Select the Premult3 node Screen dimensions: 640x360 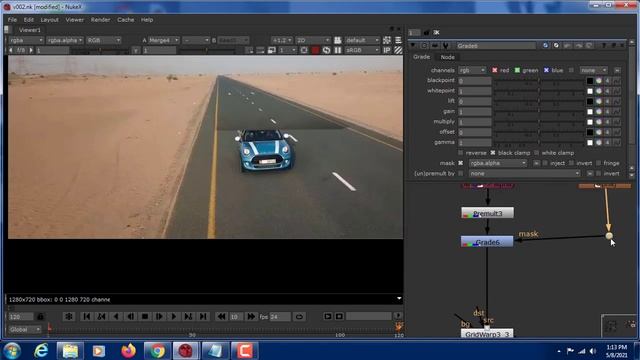(x=487, y=213)
